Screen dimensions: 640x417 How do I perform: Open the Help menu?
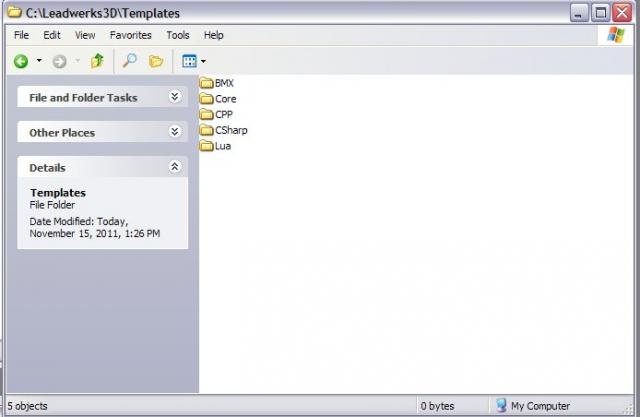coord(213,35)
